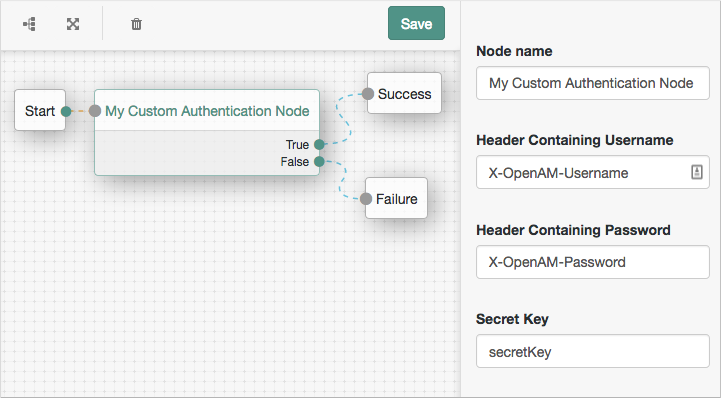The image size is (721, 398).
Task: Focus the Header Containing Password field
Action: tap(593, 262)
